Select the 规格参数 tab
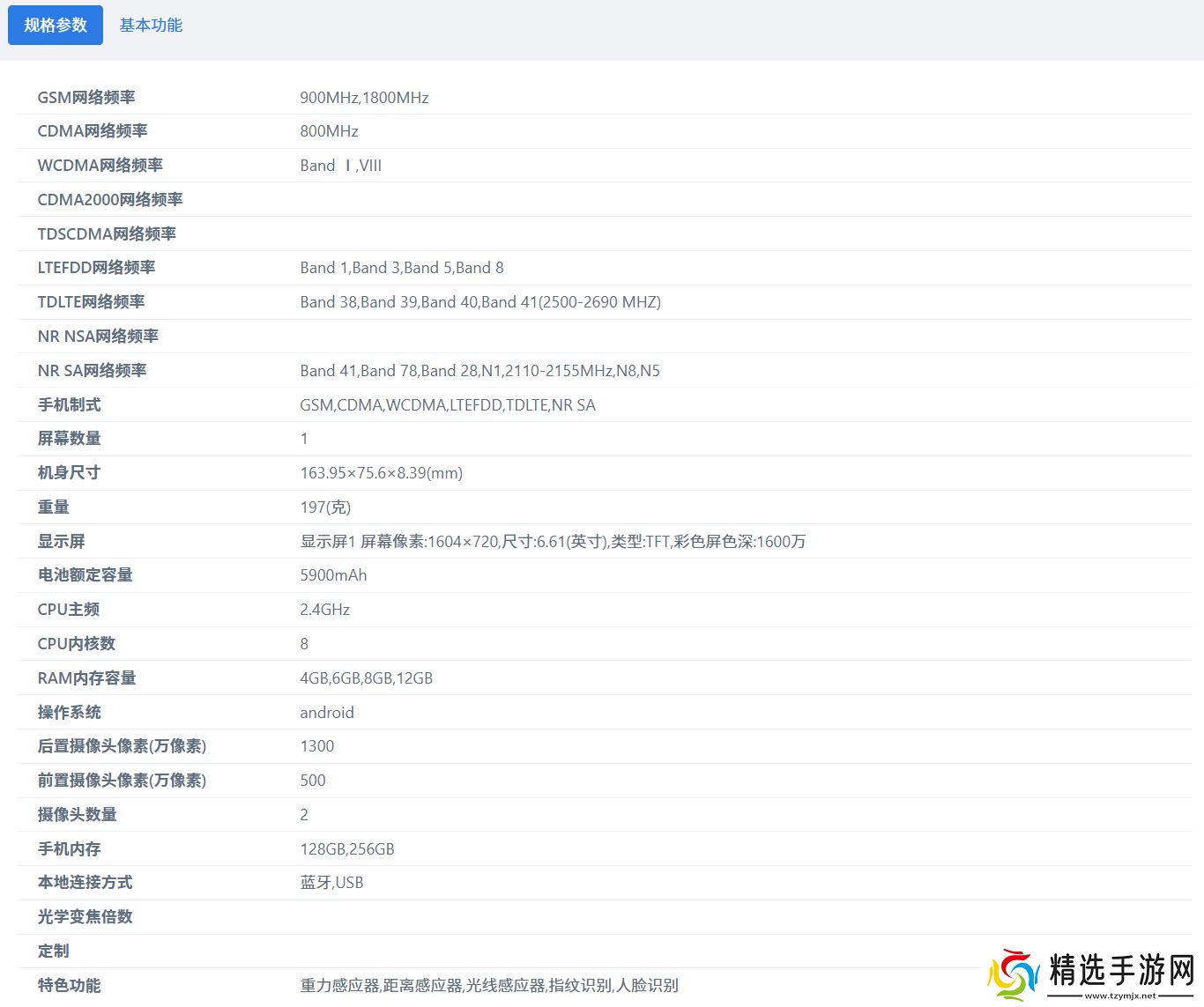The height and width of the screenshot is (1007, 1204). click(x=56, y=26)
